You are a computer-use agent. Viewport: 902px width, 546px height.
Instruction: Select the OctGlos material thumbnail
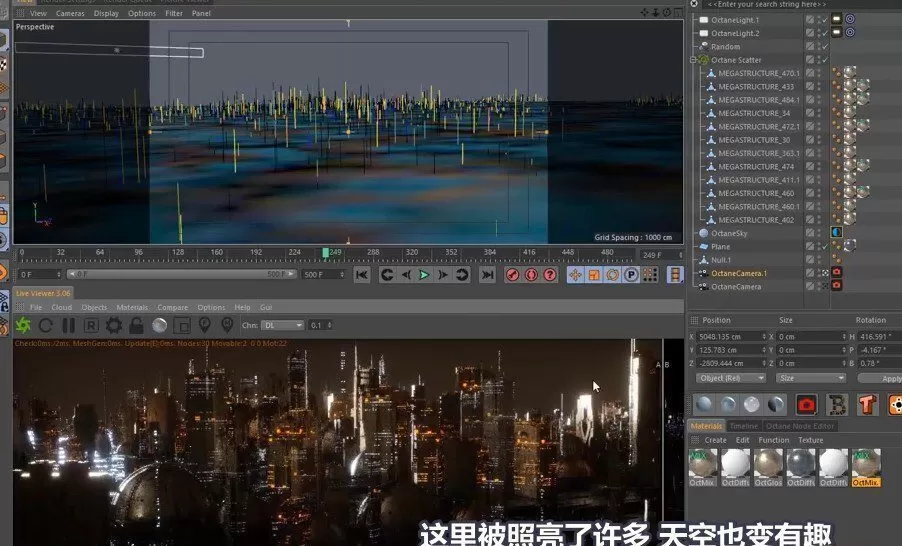768,465
